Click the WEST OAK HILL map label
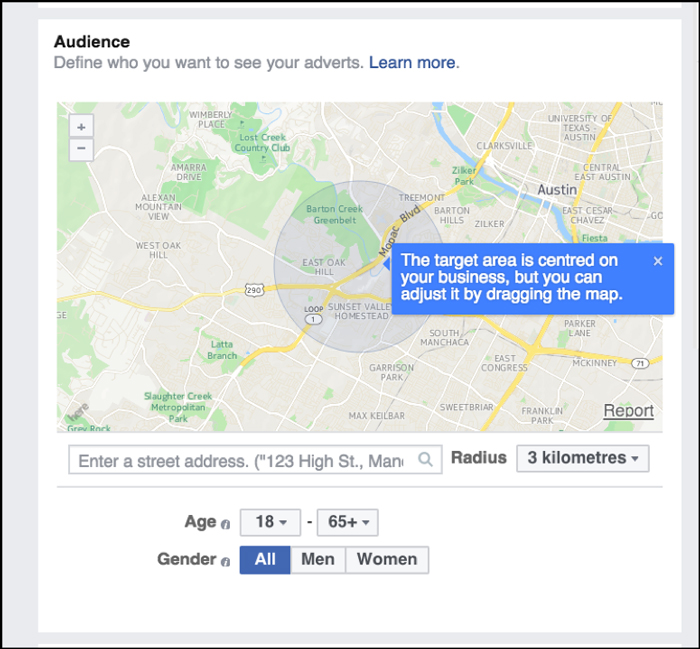 158,250
